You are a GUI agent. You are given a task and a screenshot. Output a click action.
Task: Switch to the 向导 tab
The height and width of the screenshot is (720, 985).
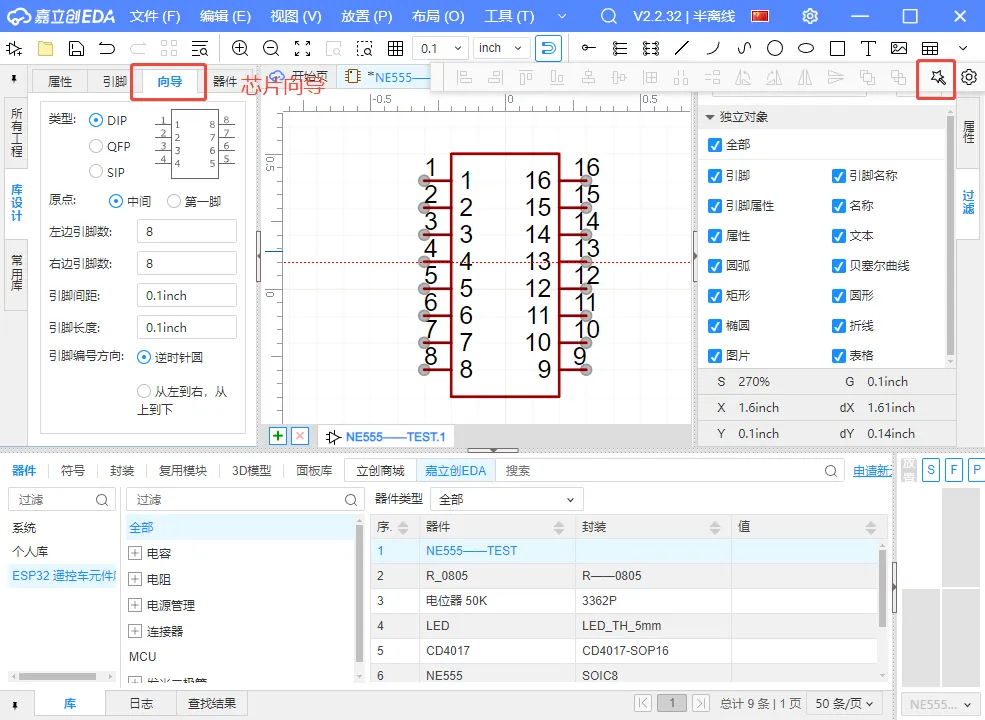click(169, 81)
